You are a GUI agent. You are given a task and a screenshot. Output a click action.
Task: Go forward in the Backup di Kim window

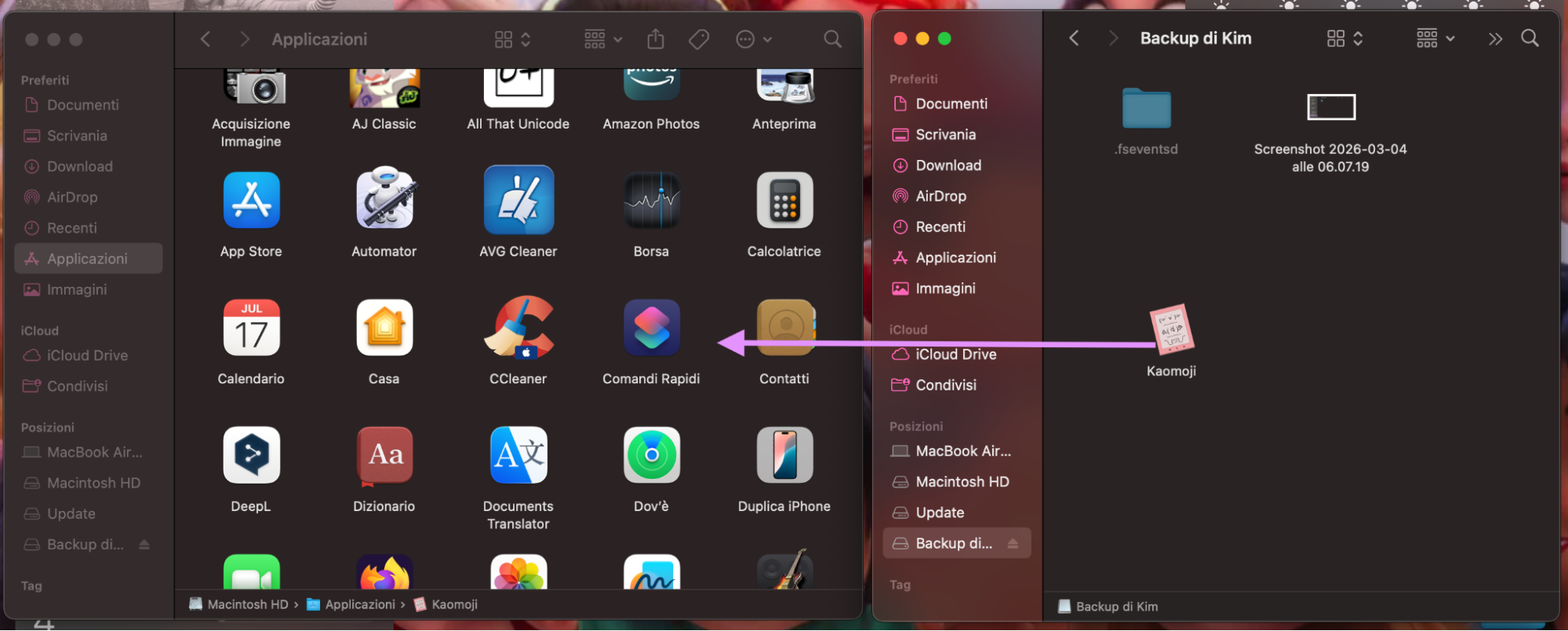(x=1112, y=38)
